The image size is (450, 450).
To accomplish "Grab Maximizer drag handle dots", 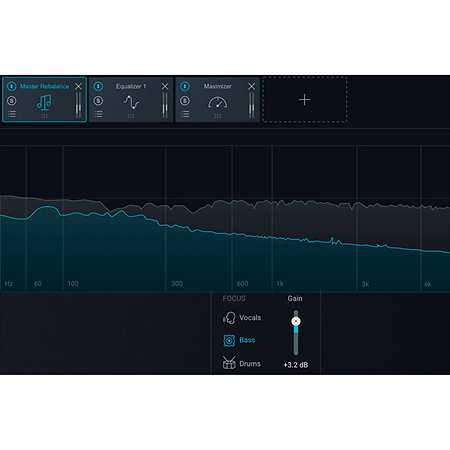I will pos(218,116).
